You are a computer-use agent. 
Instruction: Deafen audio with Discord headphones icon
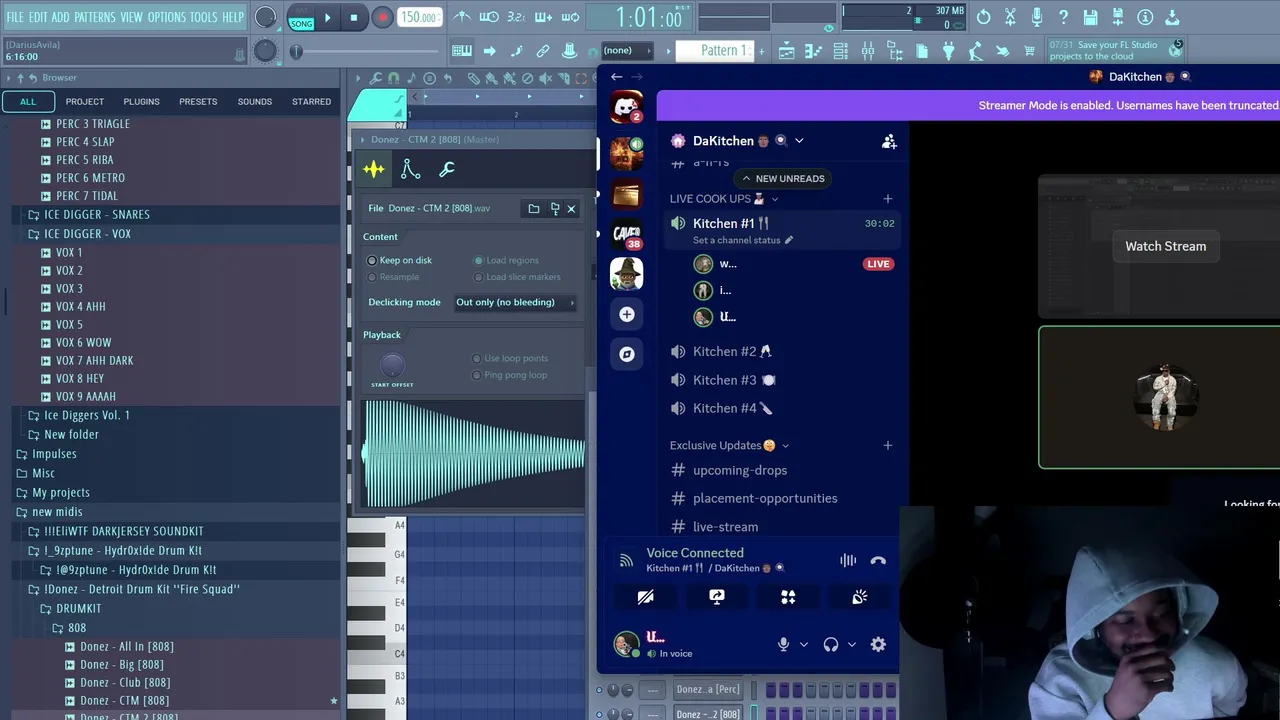point(831,645)
